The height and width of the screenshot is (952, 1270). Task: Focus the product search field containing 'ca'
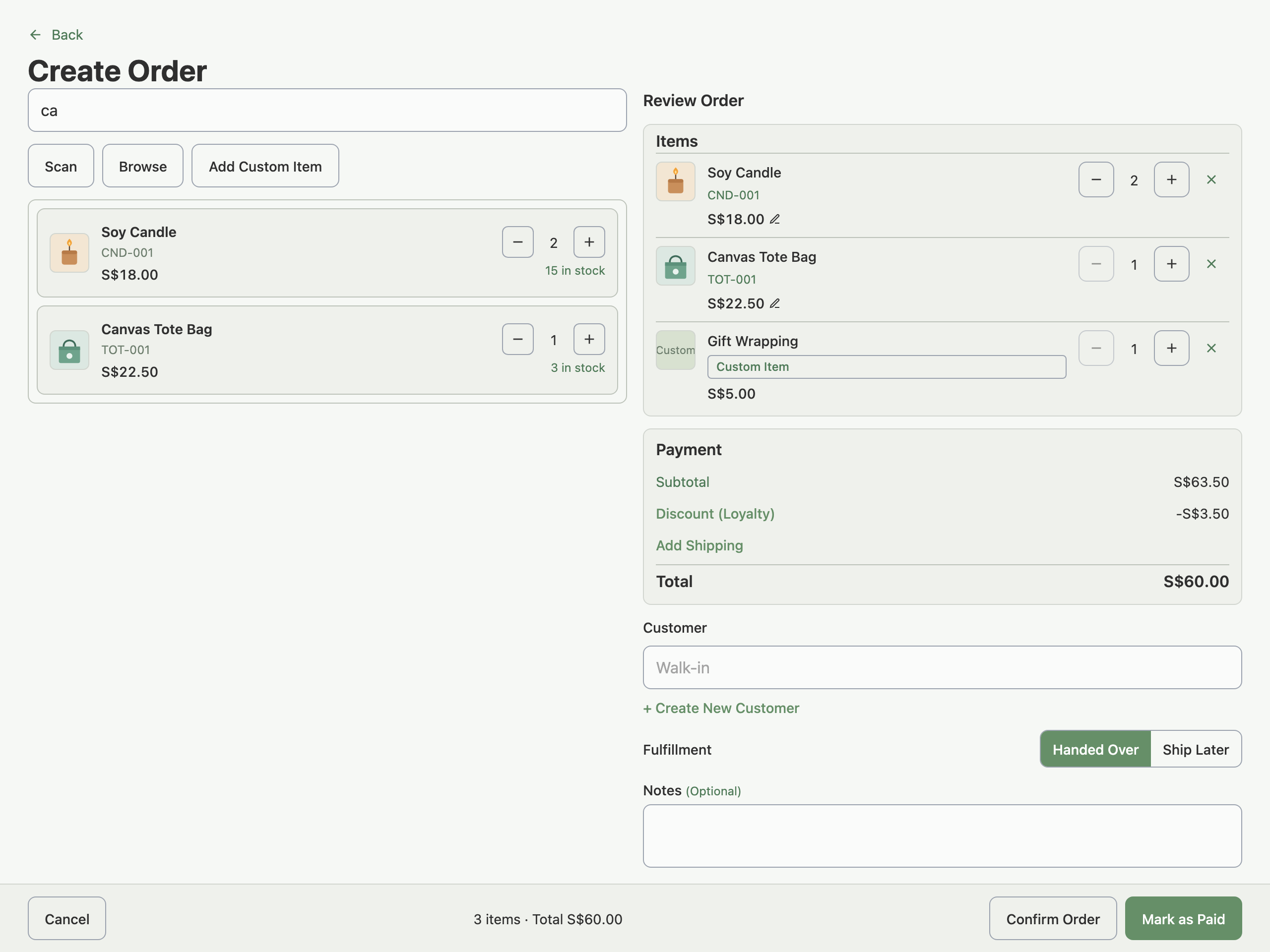click(327, 110)
